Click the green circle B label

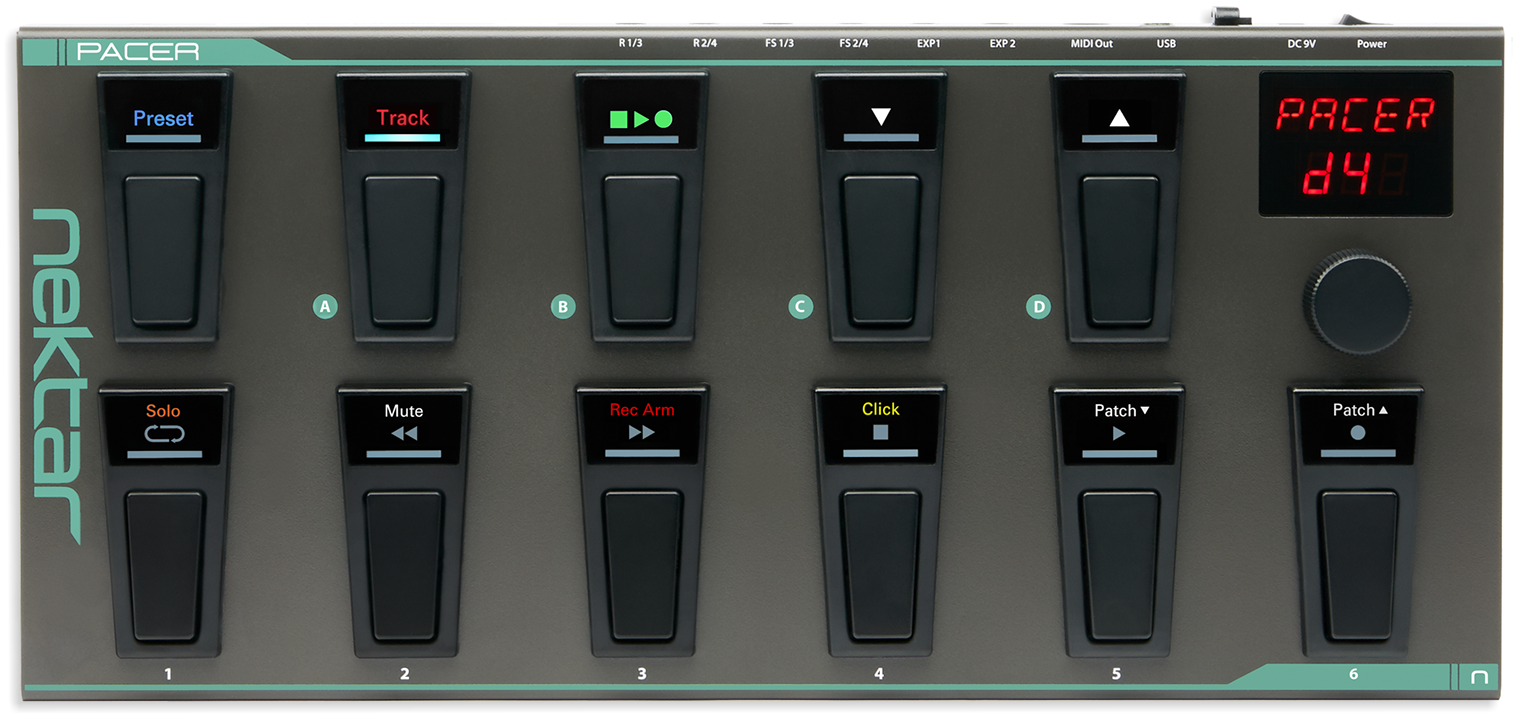[x=563, y=306]
